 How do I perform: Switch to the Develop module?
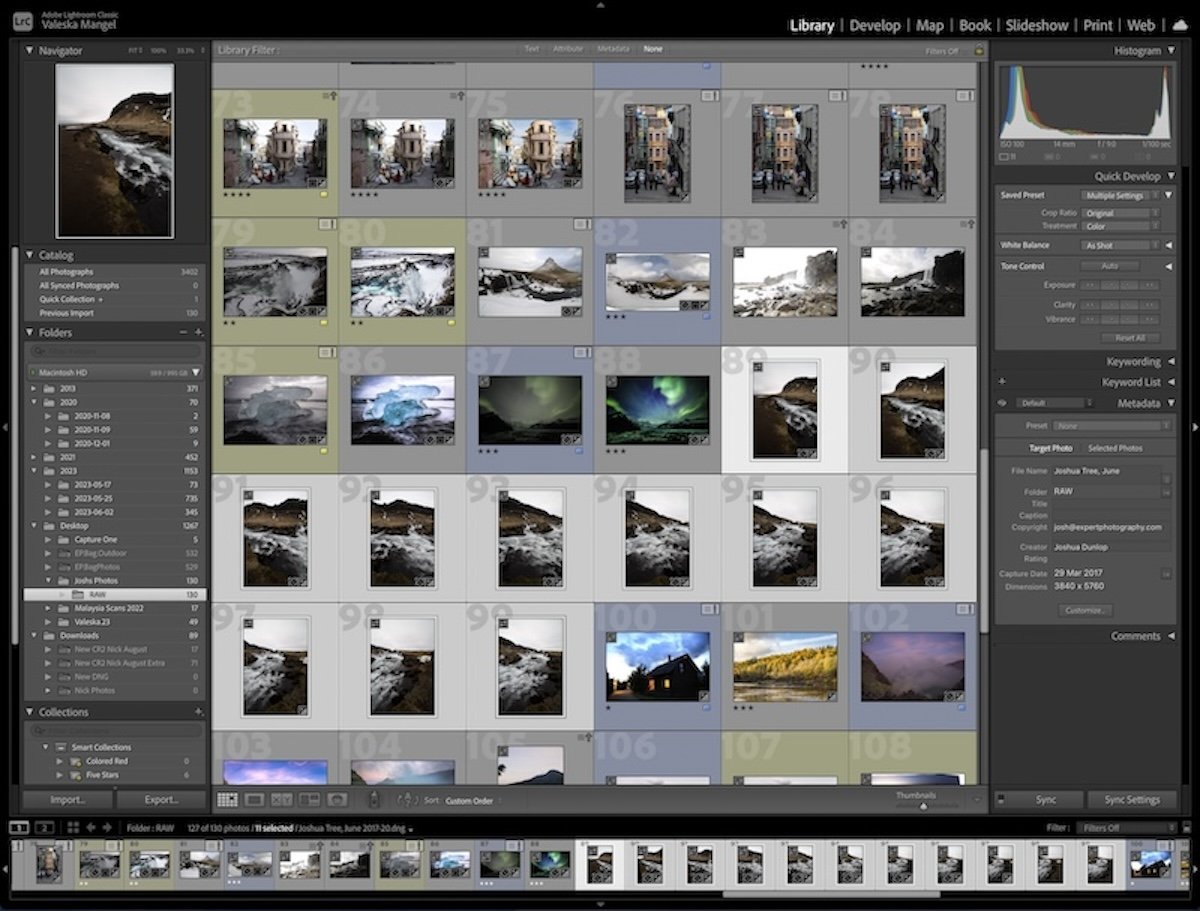tap(875, 25)
